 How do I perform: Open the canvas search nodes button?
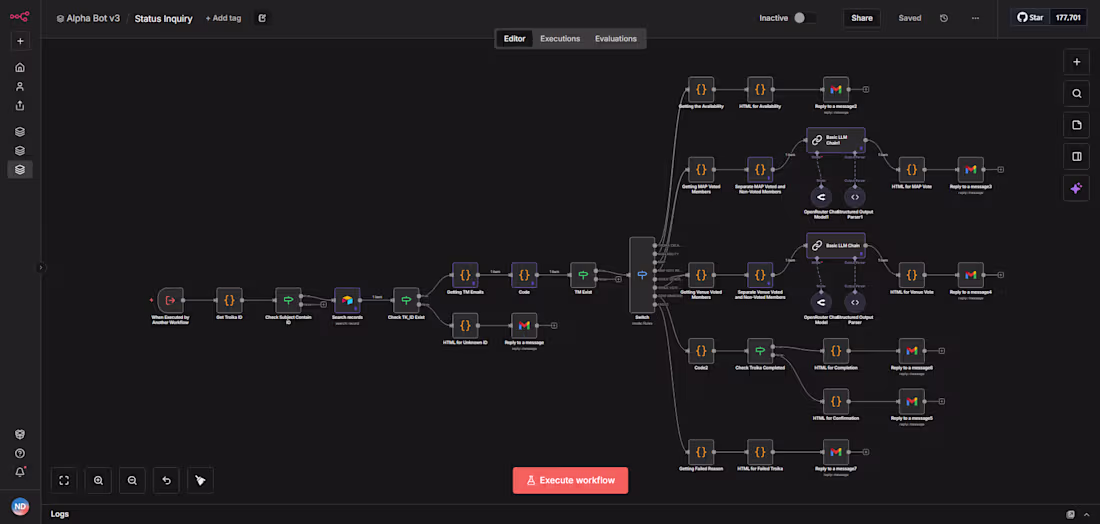(x=1076, y=93)
